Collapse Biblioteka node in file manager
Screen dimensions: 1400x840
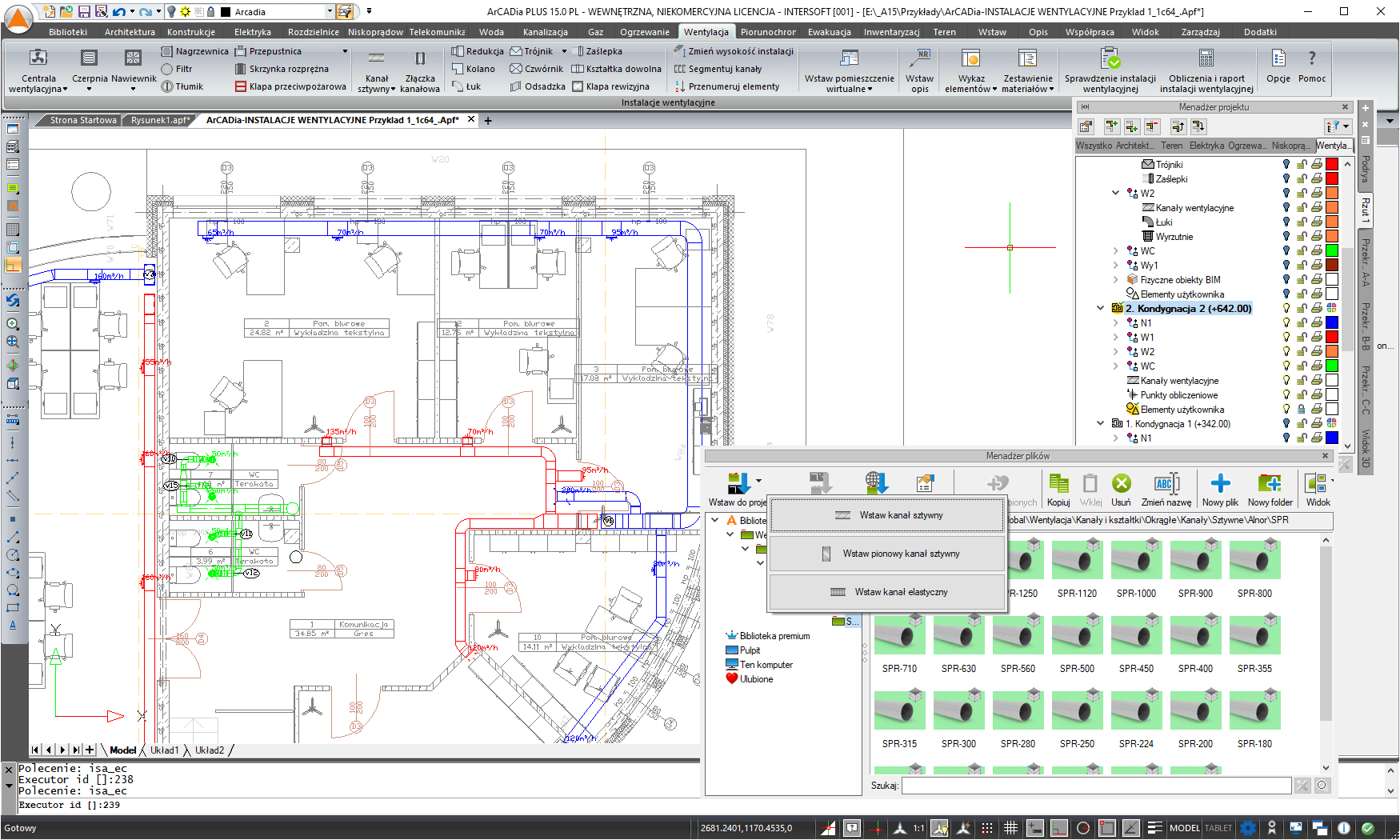click(715, 520)
